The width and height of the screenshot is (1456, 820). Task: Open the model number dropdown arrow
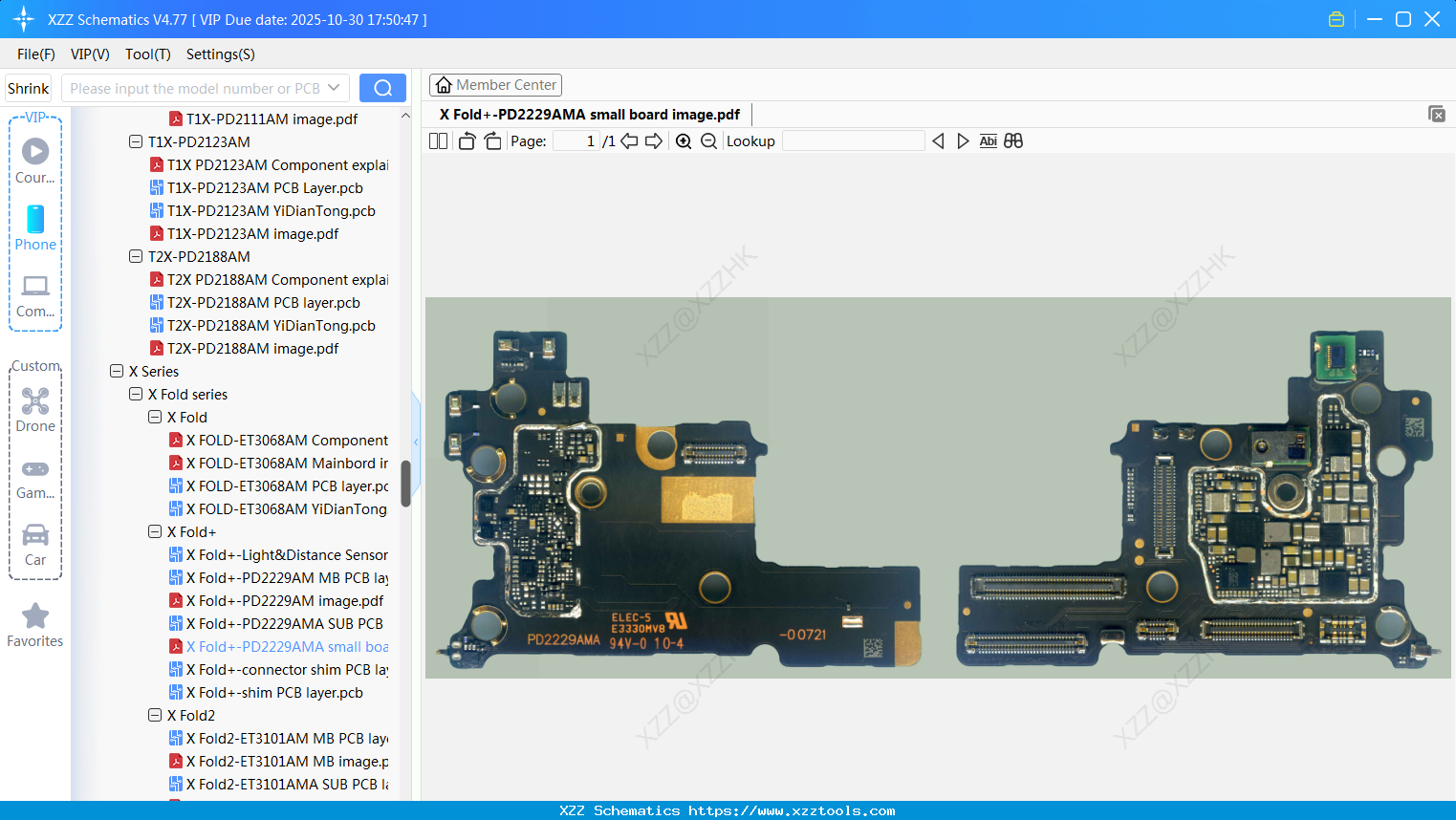click(x=336, y=87)
